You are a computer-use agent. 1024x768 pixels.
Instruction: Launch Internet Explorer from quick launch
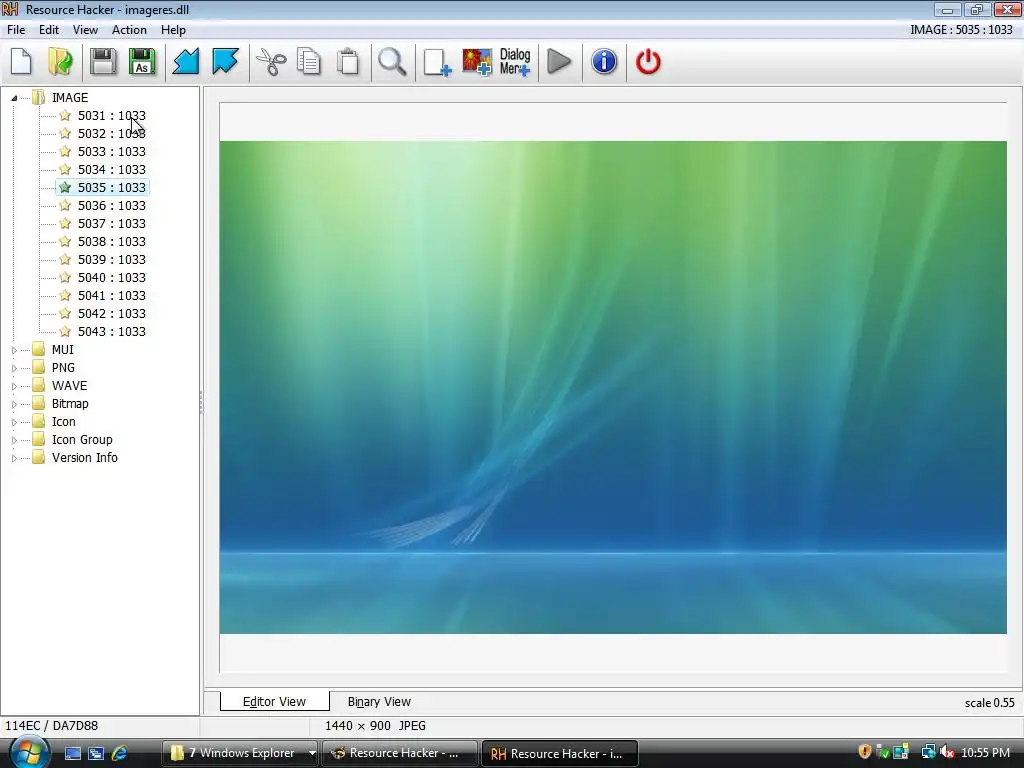pos(120,753)
